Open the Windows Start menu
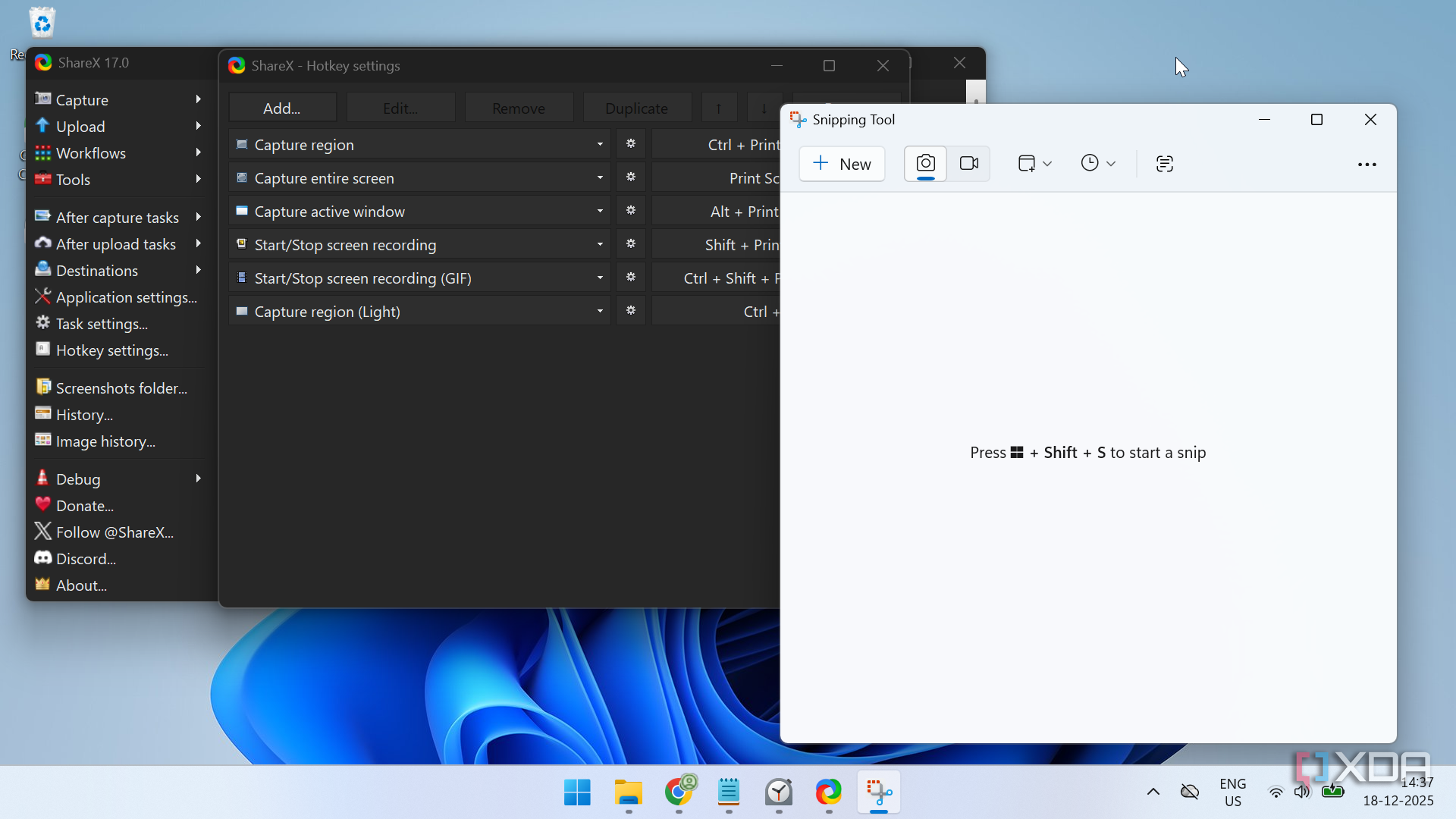Viewport: 1456px width, 819px height. (x=577, y=792)
